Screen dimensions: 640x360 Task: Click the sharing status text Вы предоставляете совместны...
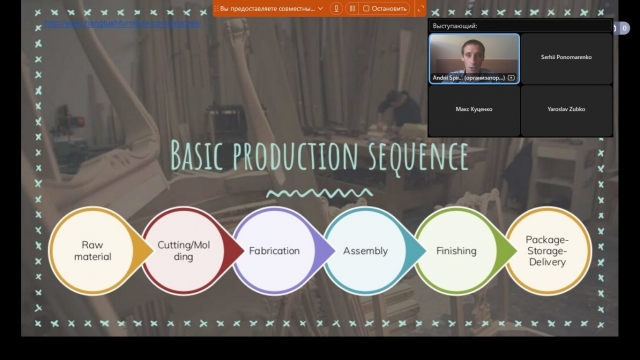267,8
